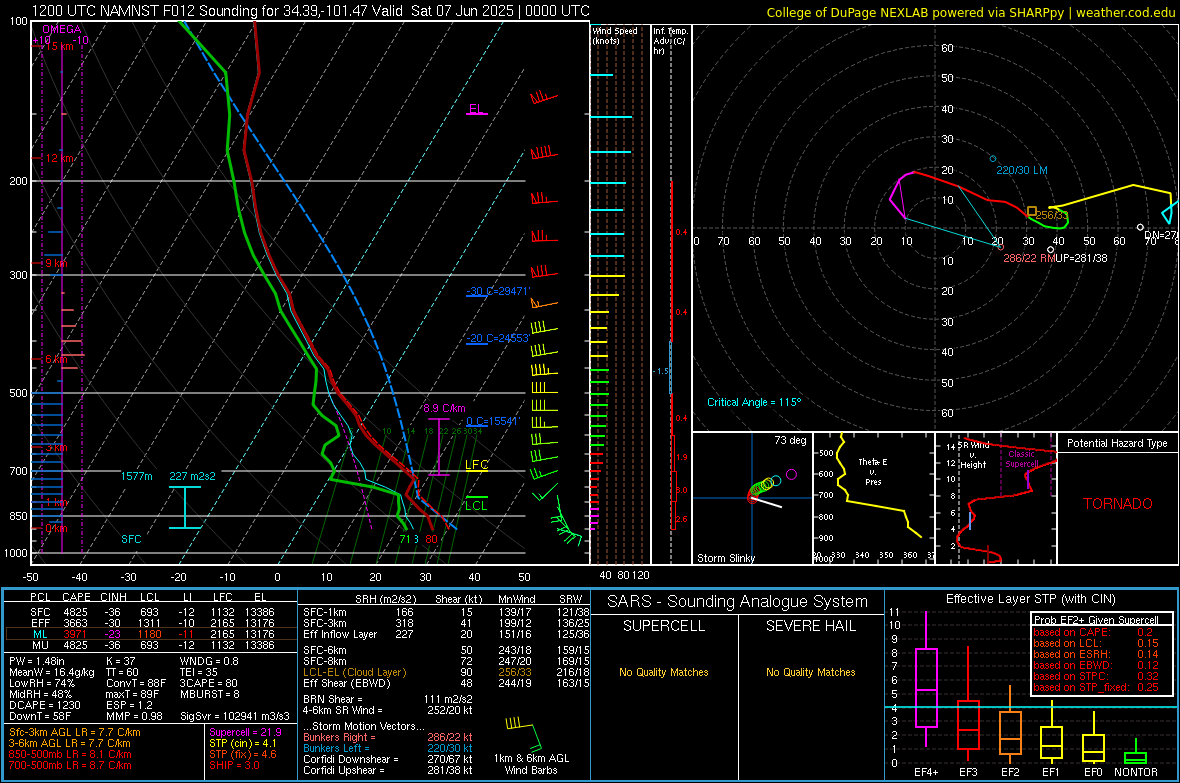Click the NONTOR label under the chart

coord(1136,772)
